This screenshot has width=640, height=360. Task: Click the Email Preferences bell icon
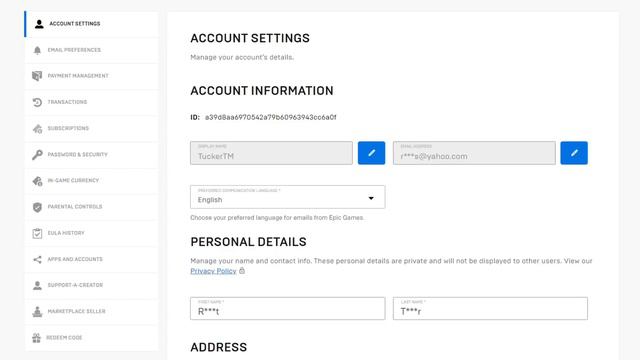pos(37,50)
